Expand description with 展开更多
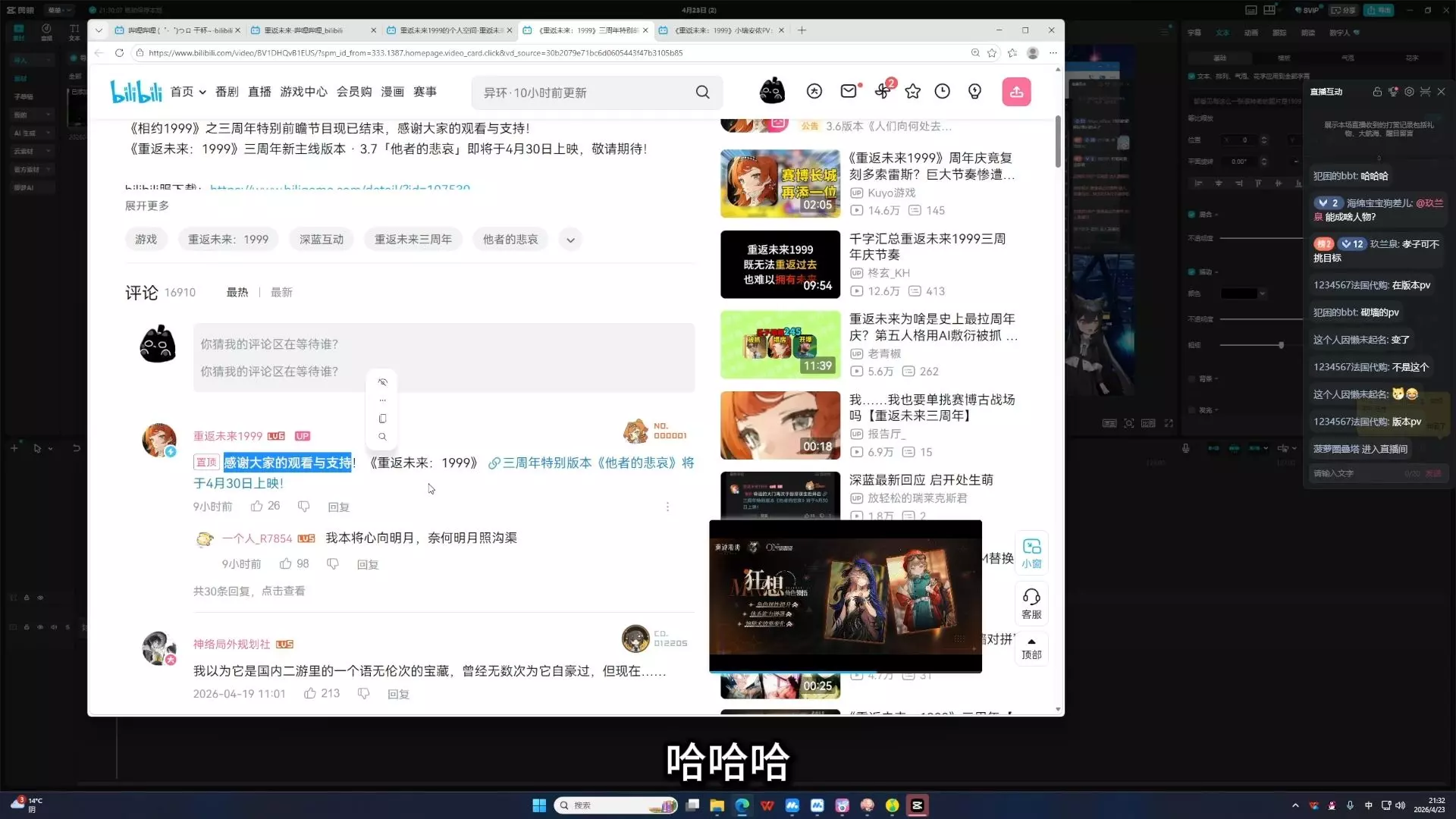 coord(147,206)
